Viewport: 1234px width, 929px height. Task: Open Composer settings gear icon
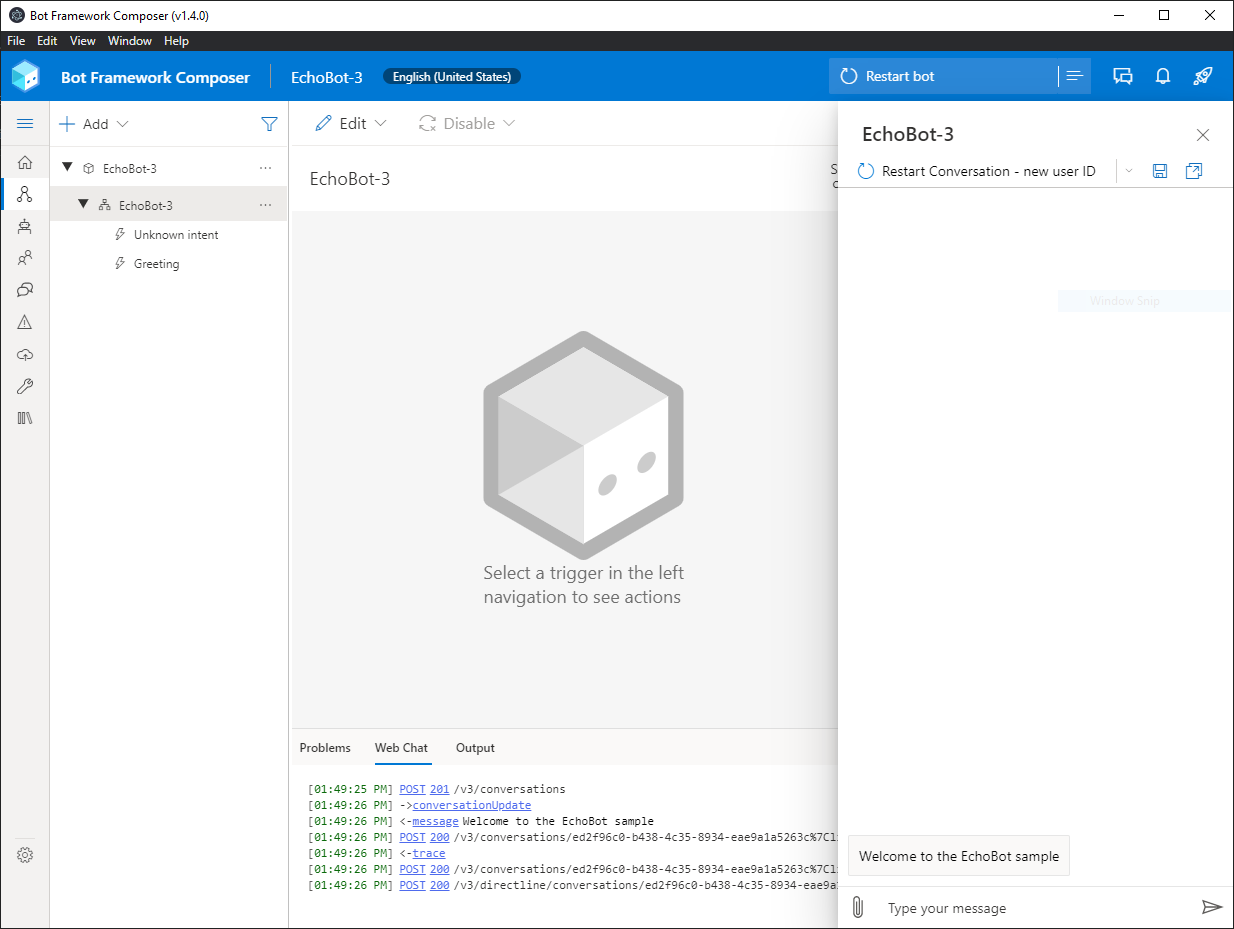point(25,855)
